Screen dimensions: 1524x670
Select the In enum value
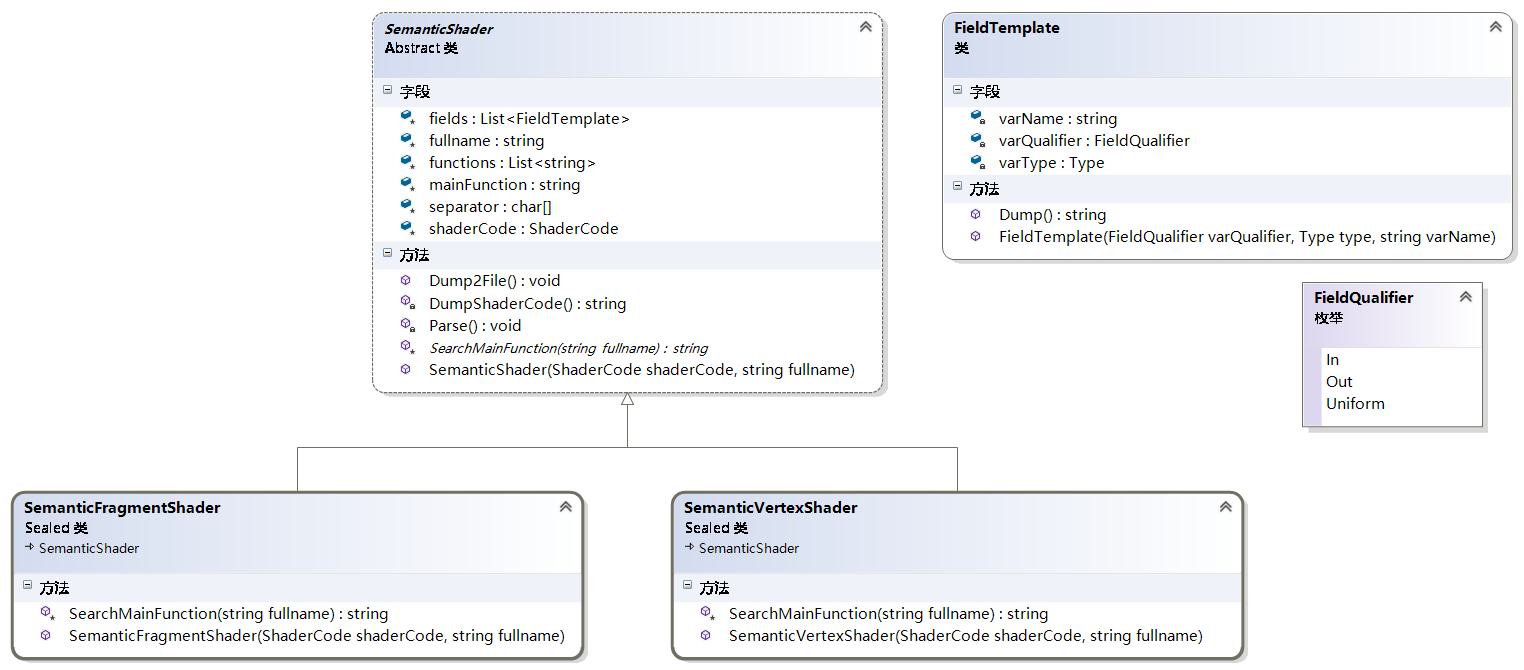(x=1332, y=360)
